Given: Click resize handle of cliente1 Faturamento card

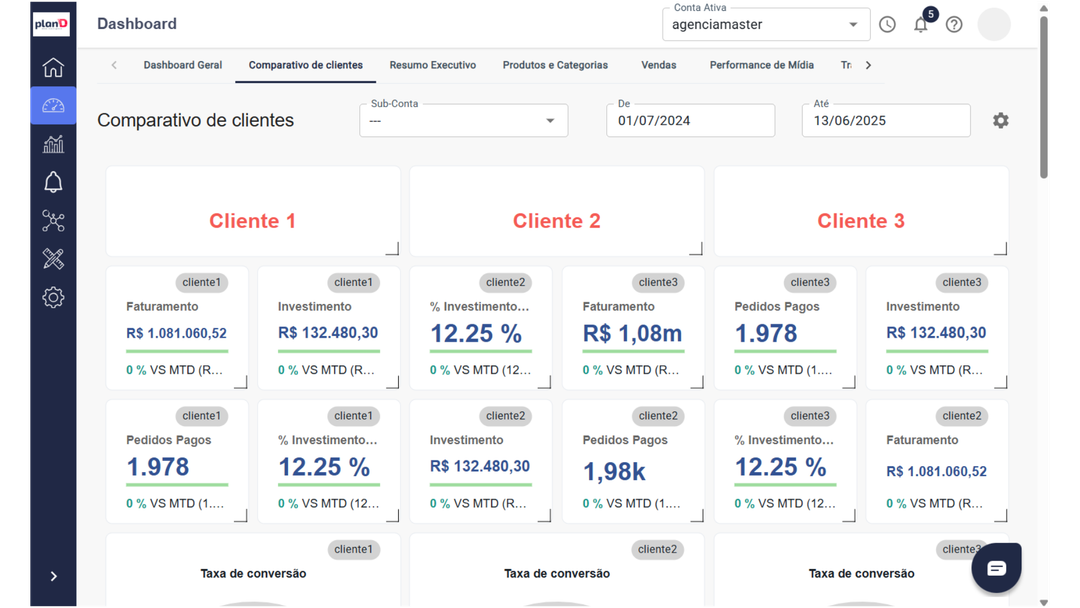Looking at the screenshot, I should click(x=241, y=383).
